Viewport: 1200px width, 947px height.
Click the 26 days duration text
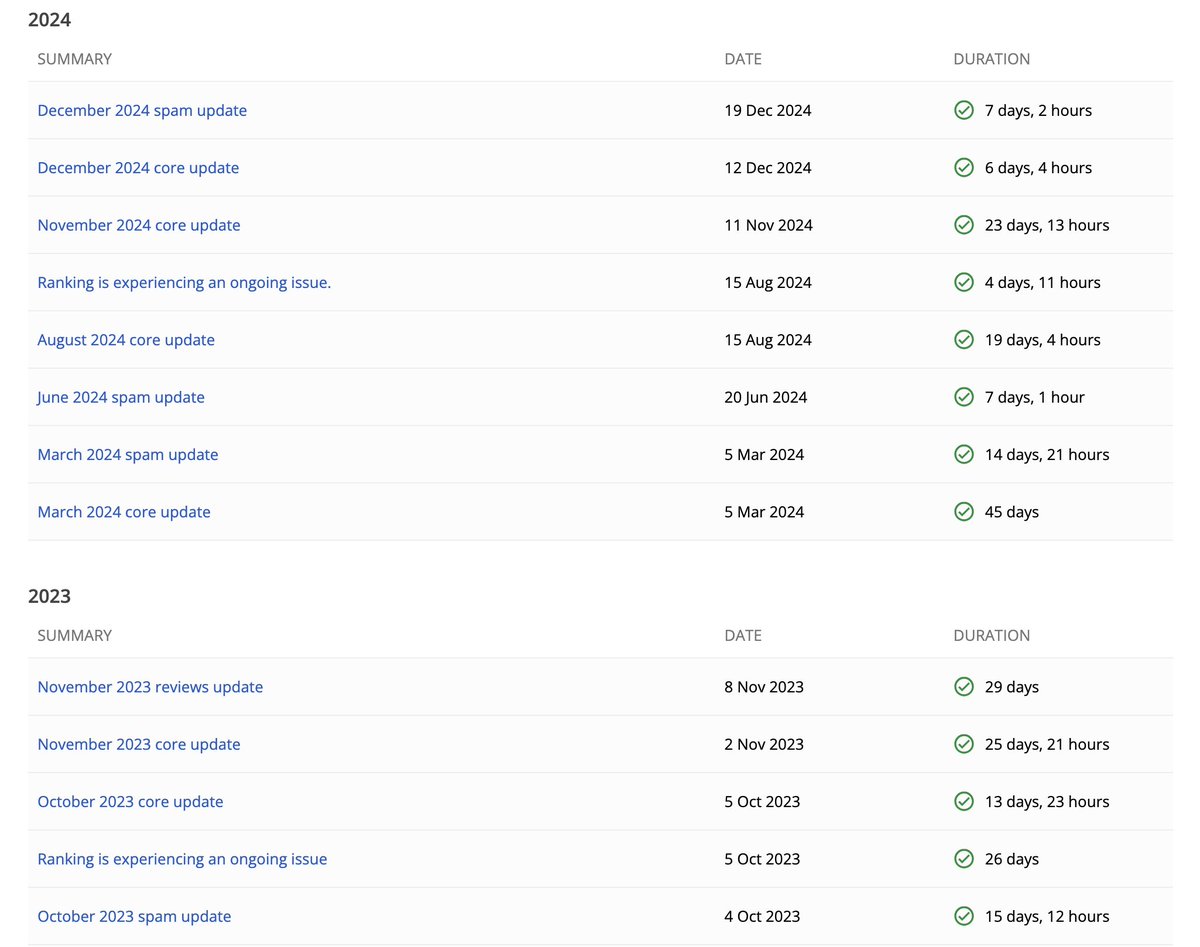coord(1012,859)
